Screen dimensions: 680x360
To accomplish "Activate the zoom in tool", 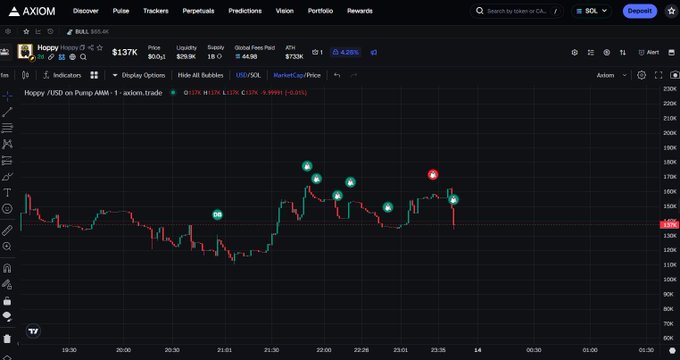I will [7, 246].
